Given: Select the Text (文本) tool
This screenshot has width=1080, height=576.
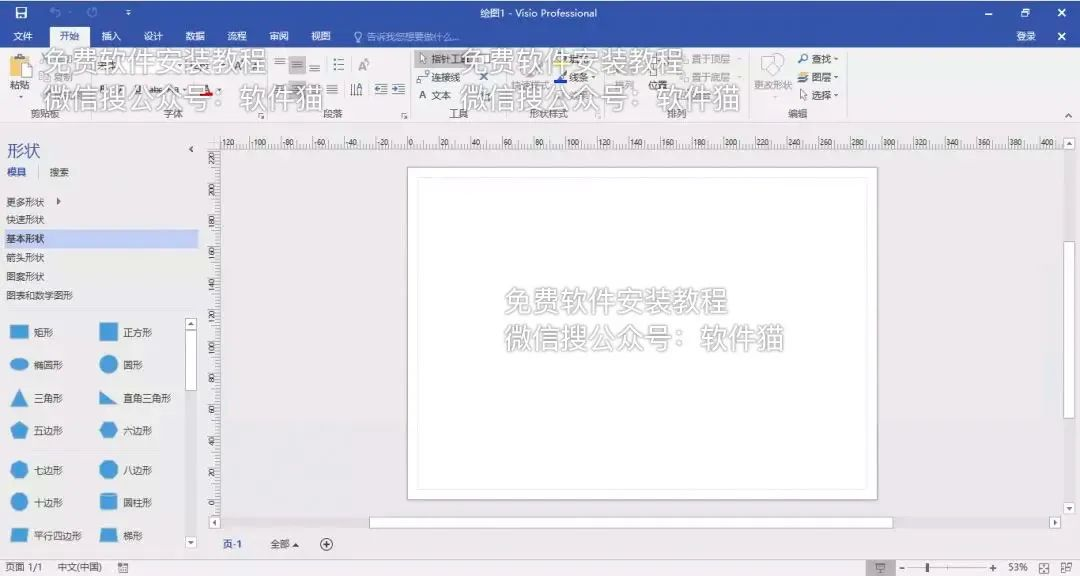Looking at the screenshot, I should click(x=438, y=94).
